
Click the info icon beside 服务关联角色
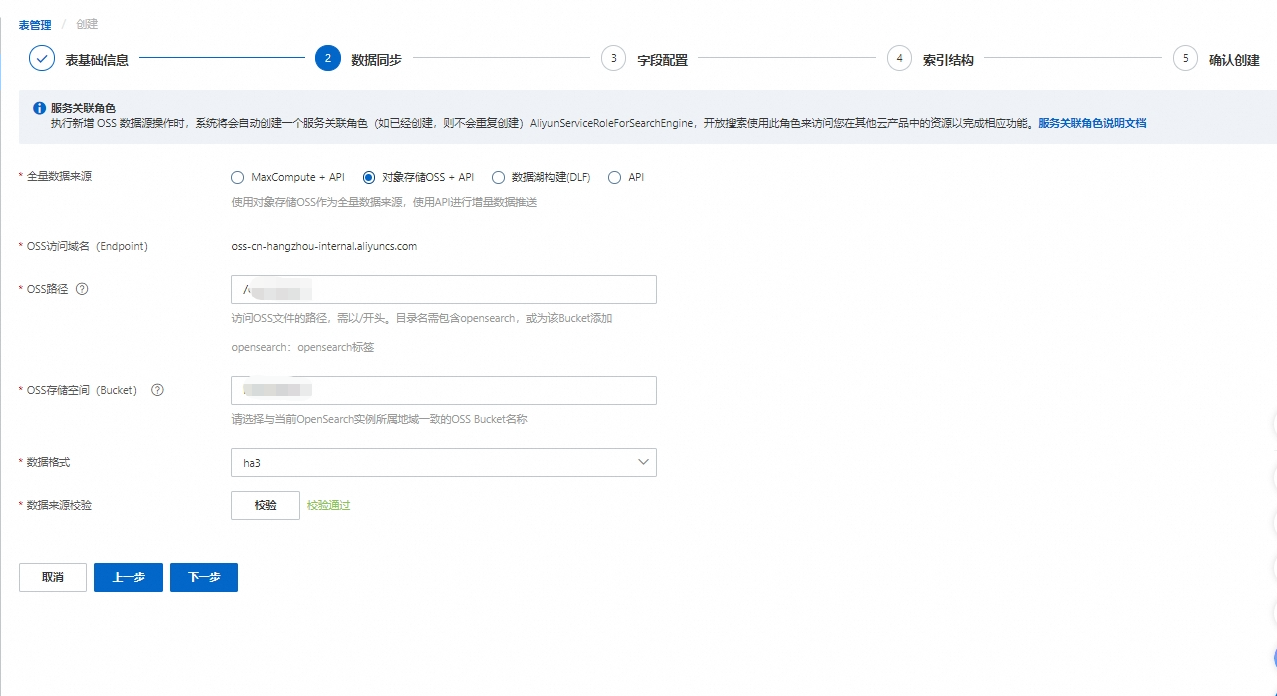(x=40, y=107)
